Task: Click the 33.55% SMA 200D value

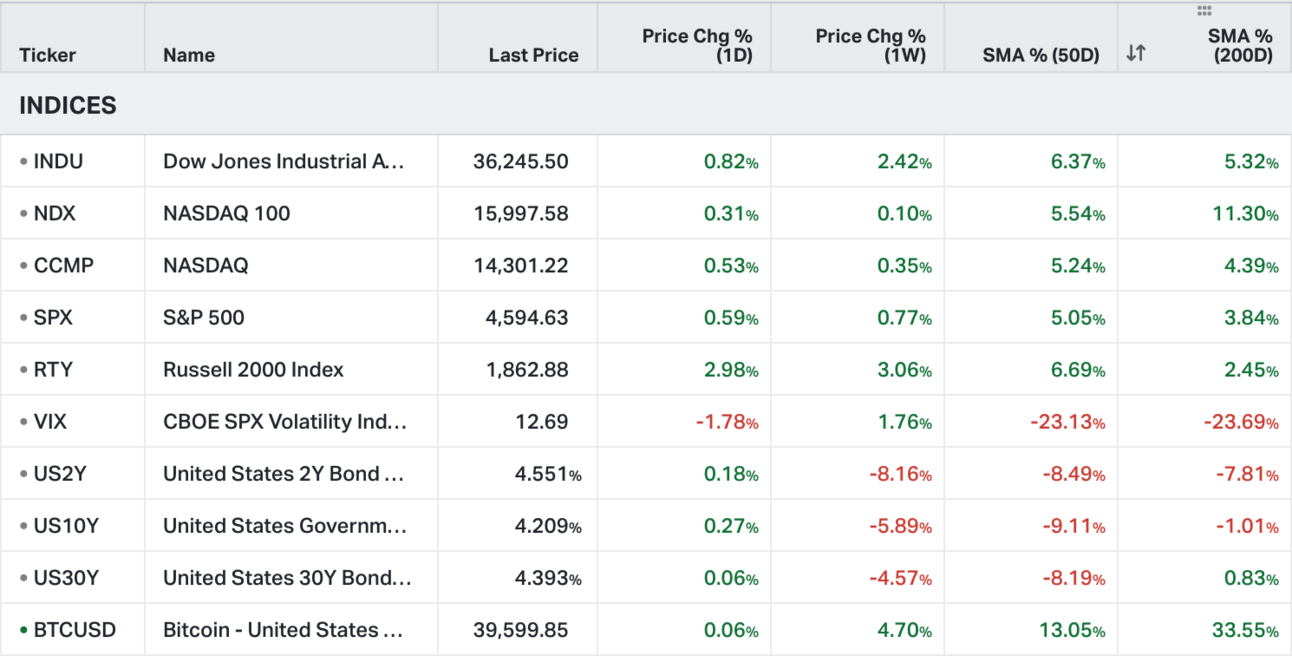Action: tap(1245, 629)
